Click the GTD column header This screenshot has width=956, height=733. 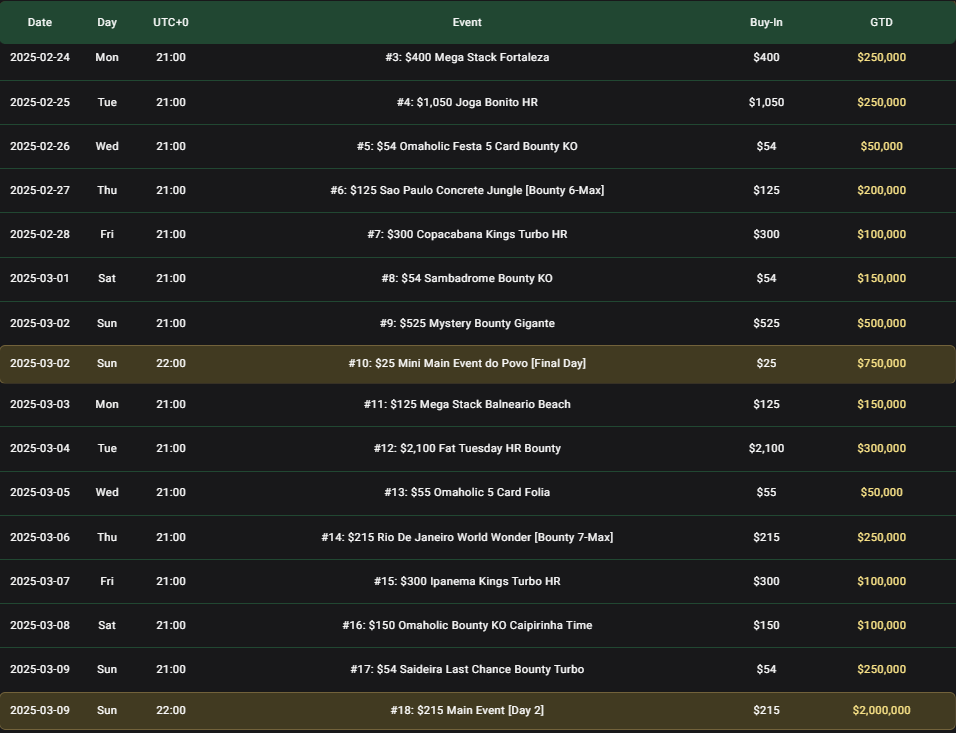pos(882,22)
